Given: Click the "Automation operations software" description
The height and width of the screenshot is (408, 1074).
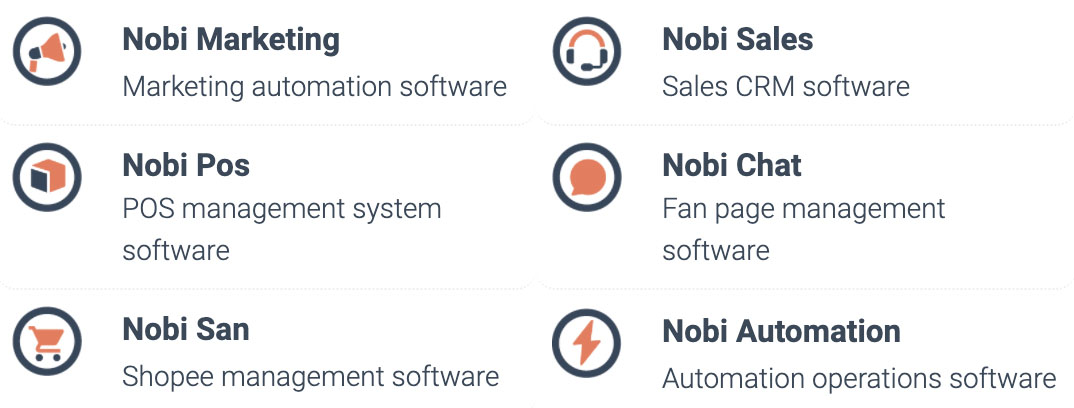Looking at the screenshot, I should tap(859, 379).
